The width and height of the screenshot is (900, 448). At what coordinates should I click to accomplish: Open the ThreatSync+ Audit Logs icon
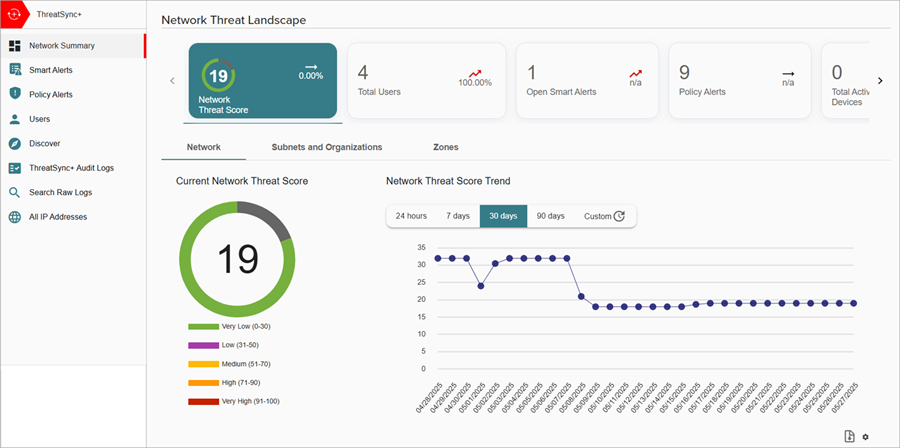[15, 168]
